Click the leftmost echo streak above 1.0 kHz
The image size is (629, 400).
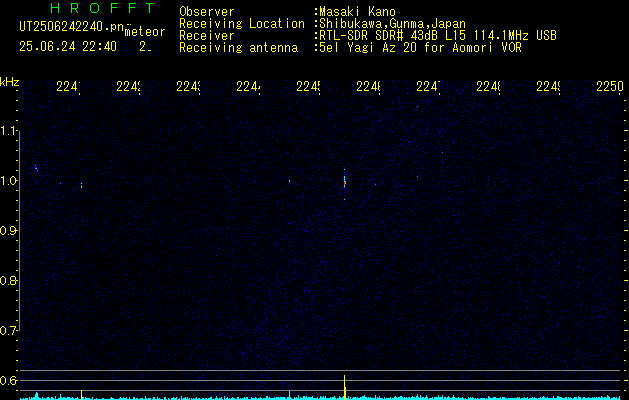[x=36, y=168]
